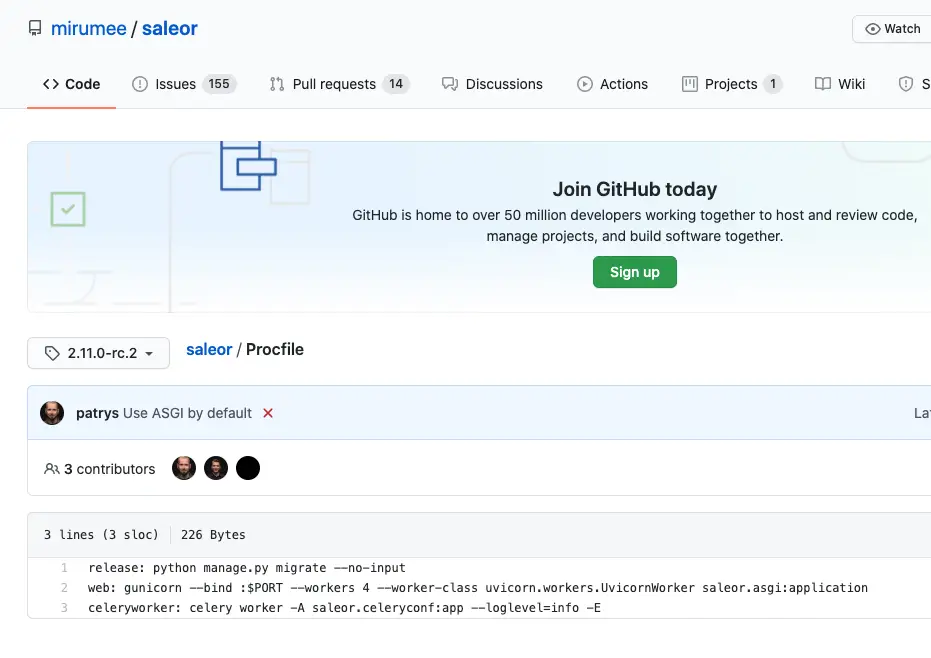
Task: Click the shield Security tab icon
Action: [x=905, y=84]
